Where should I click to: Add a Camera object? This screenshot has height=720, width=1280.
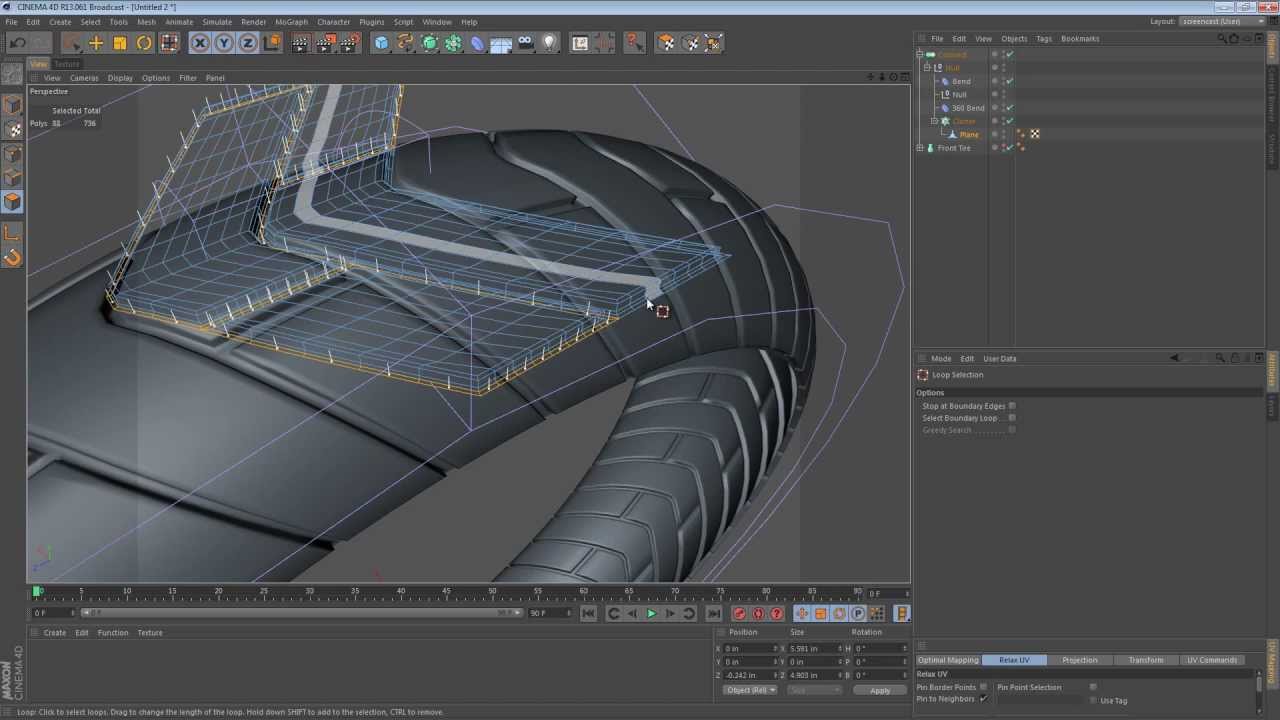[x=525, y=42]
